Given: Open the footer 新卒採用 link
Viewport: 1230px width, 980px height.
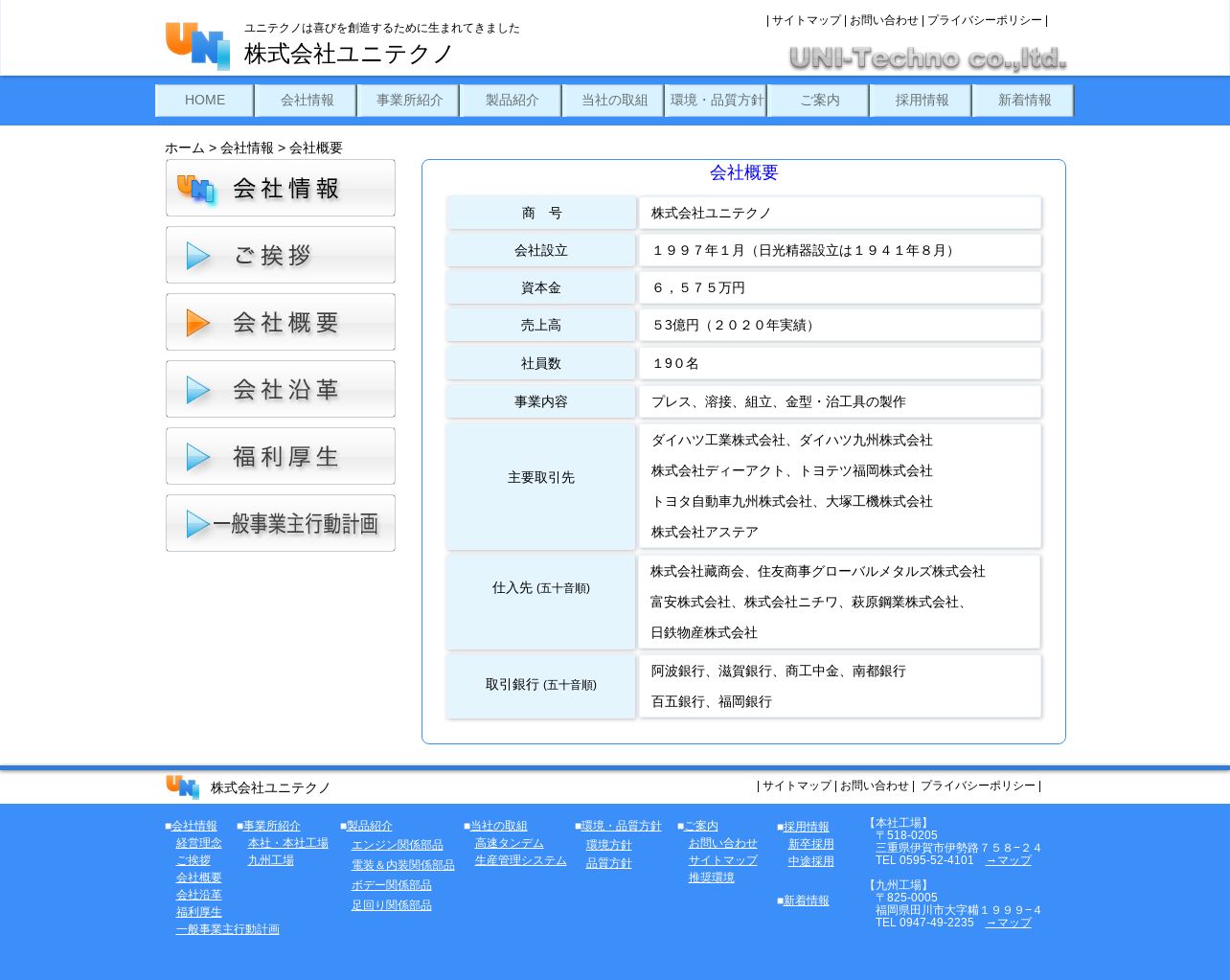Looking at the screenshot, I should click(811, 844).
